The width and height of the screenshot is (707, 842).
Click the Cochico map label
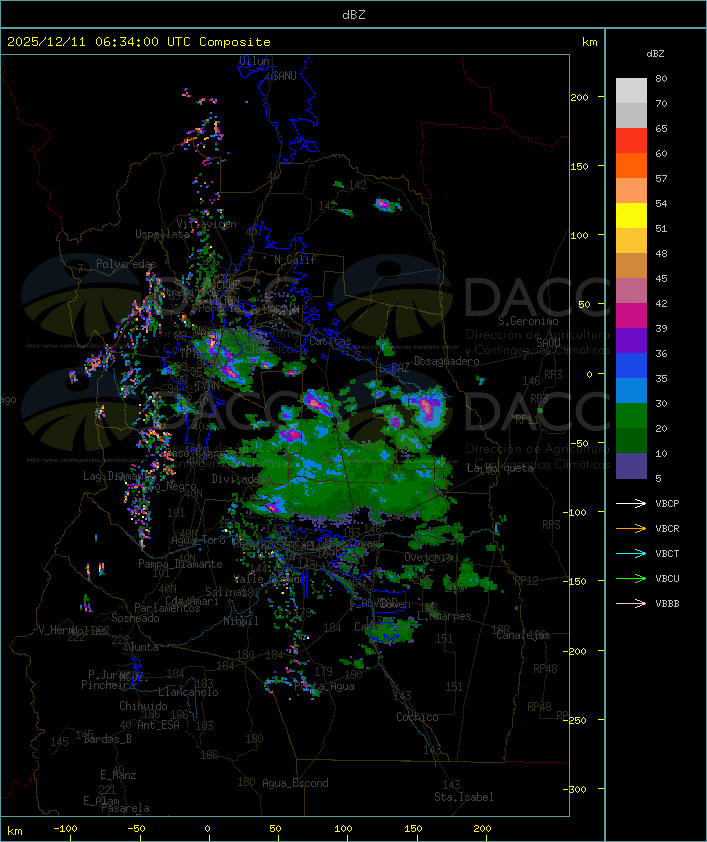click(417, 717)
